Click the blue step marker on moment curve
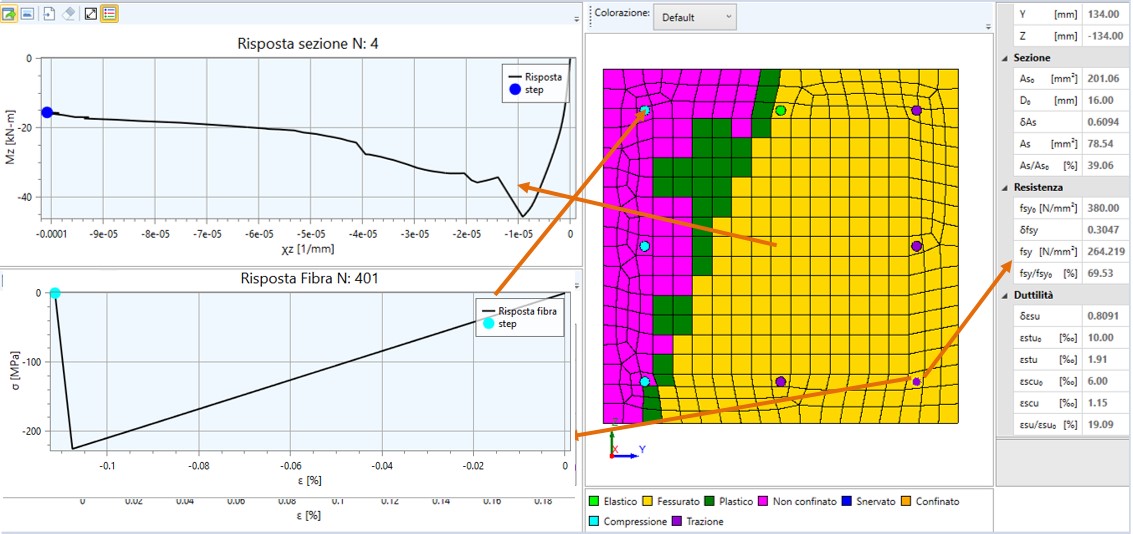 (x=47, y=112)
